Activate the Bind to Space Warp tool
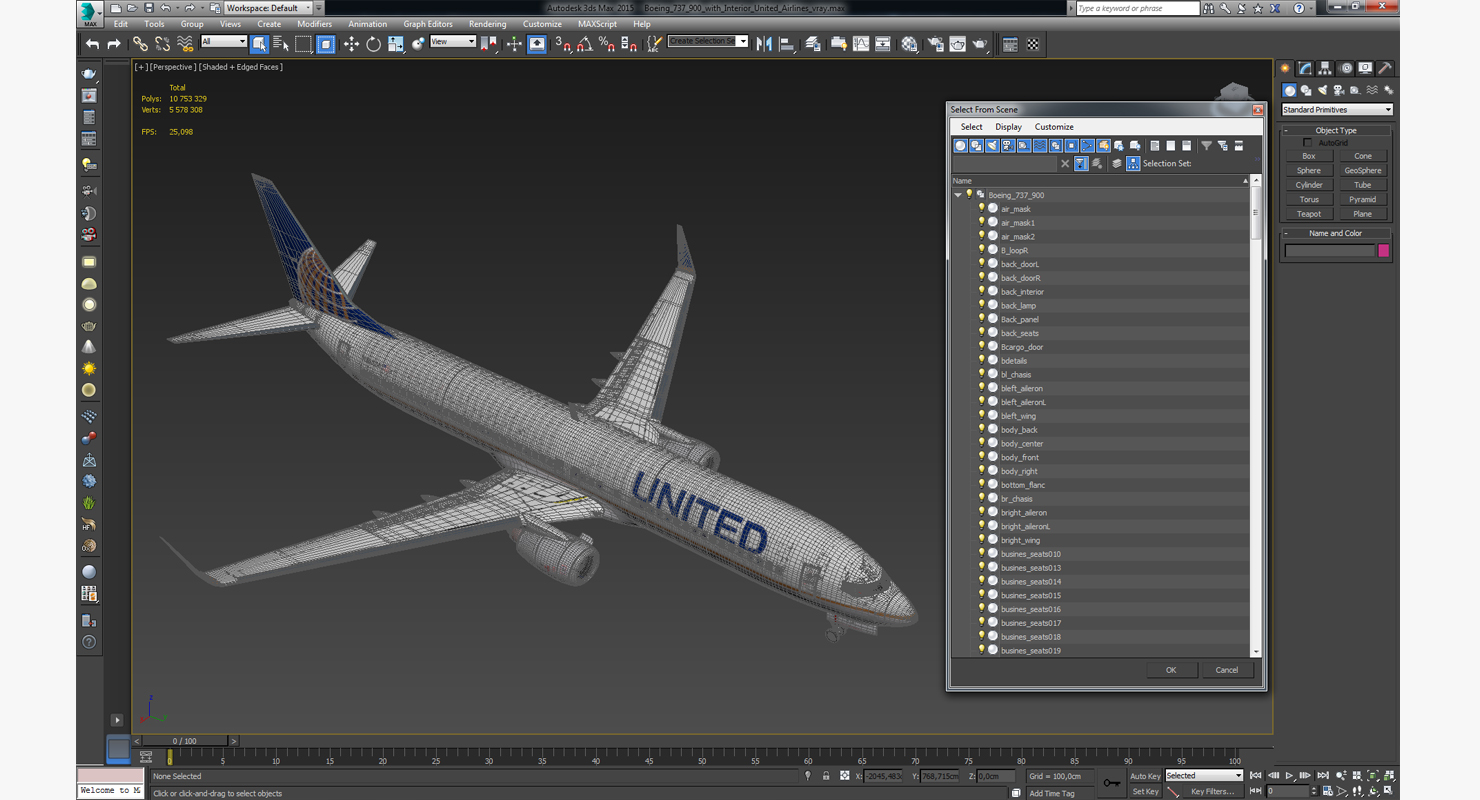This screenshot has width=1480, height=800. click(185, 44)
